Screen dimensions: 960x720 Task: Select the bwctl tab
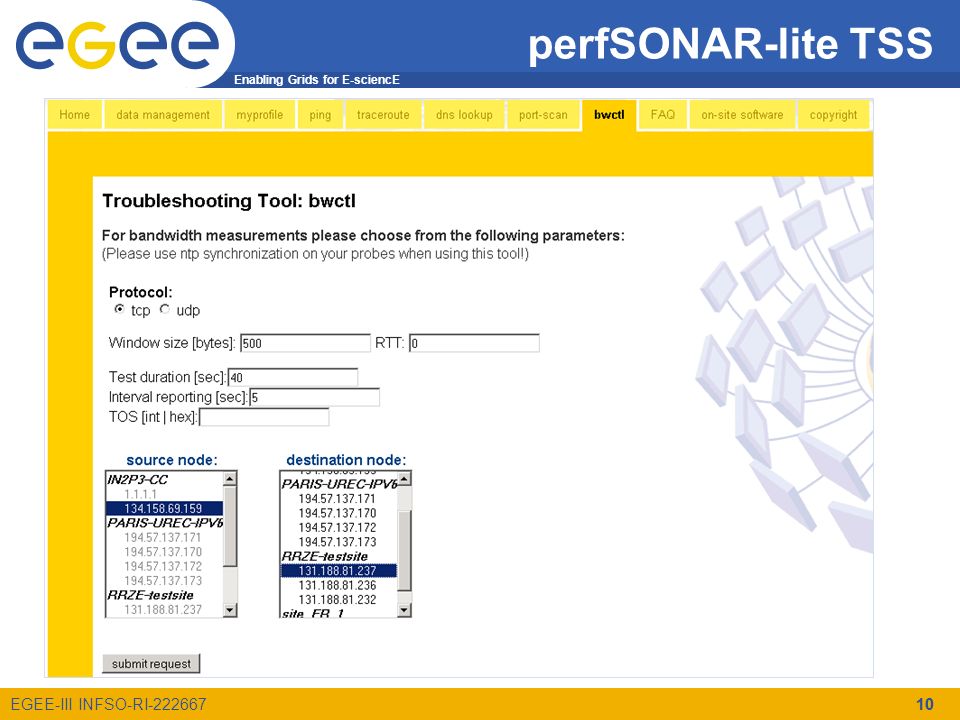tap(609, 115)
